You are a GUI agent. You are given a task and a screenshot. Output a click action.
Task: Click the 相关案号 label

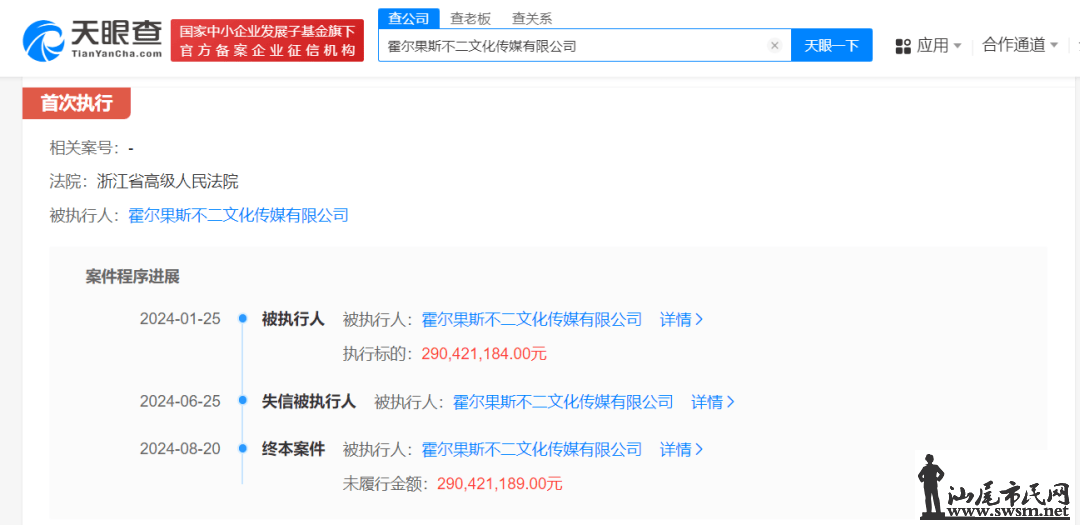85,147
